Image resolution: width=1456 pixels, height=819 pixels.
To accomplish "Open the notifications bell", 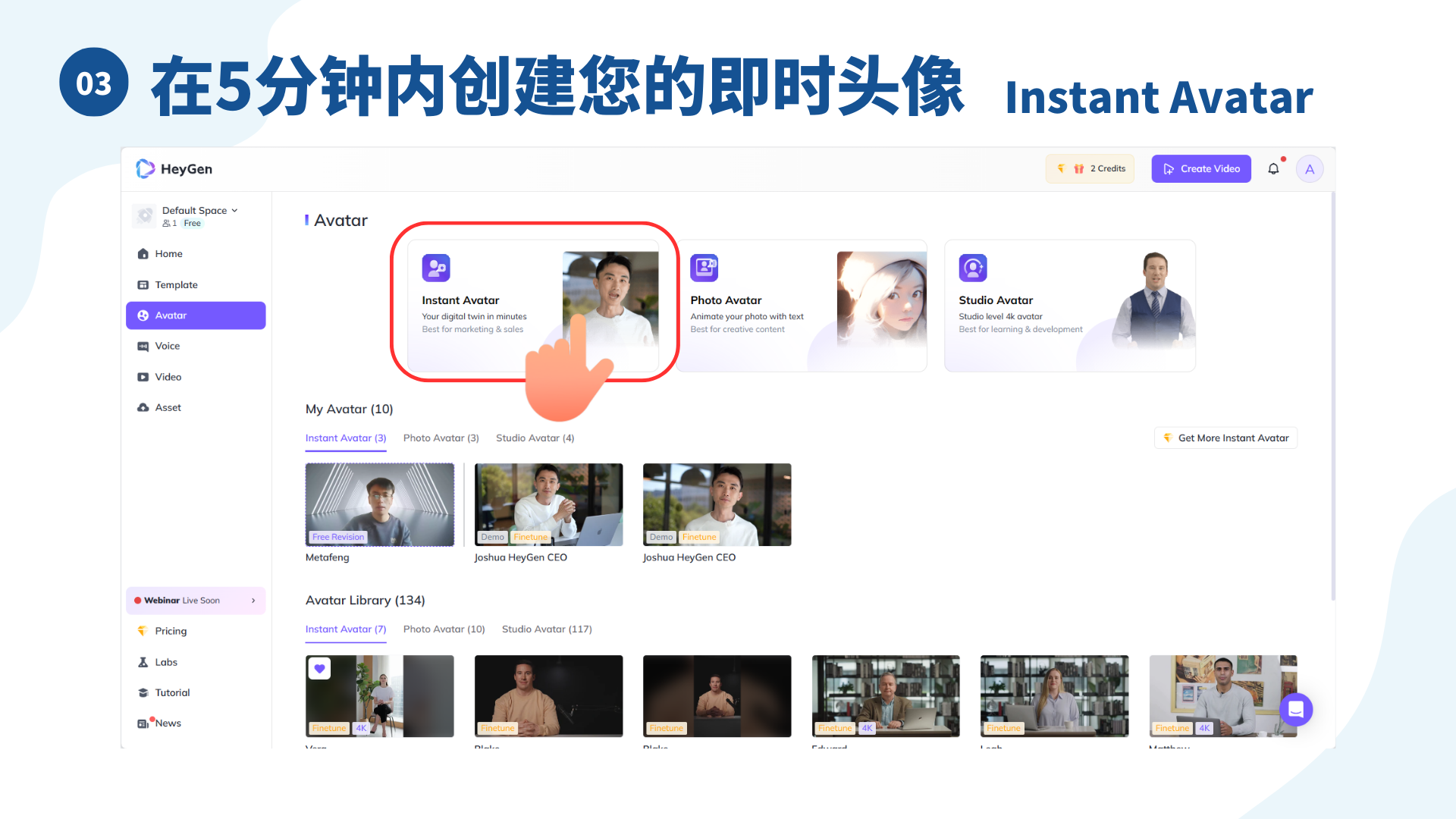I will [x=1273, y=169].
